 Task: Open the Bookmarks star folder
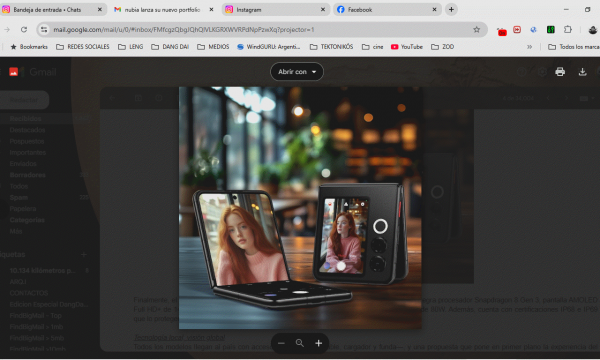(x=29, y=47)
